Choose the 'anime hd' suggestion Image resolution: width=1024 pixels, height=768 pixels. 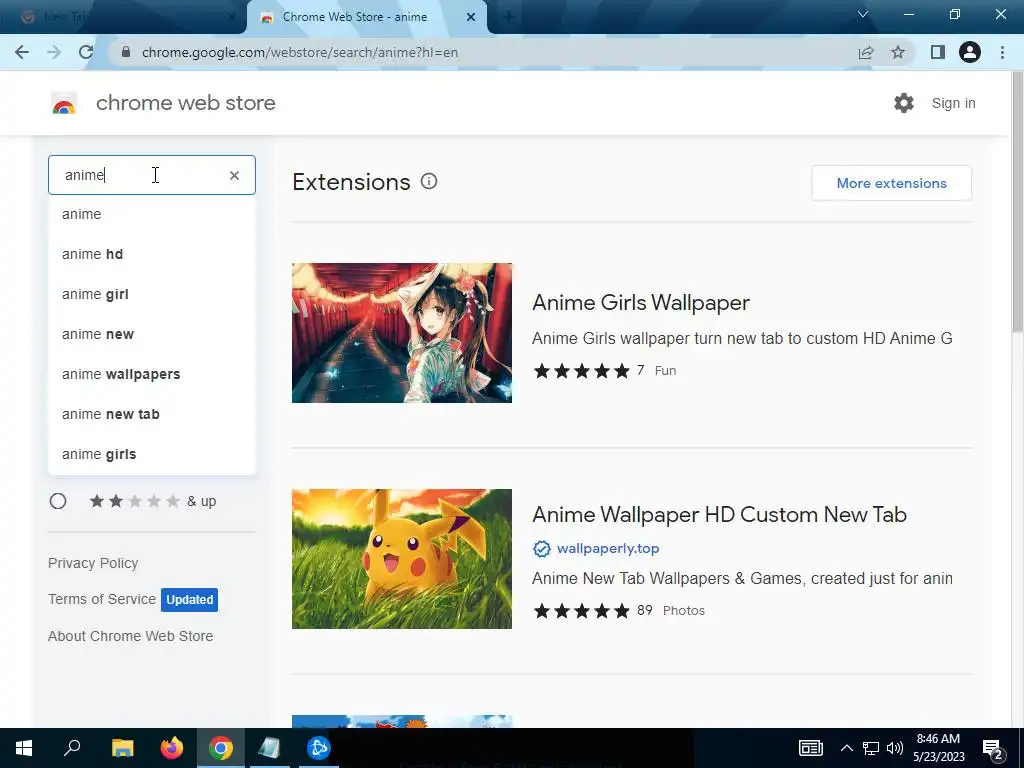point(152,254)
